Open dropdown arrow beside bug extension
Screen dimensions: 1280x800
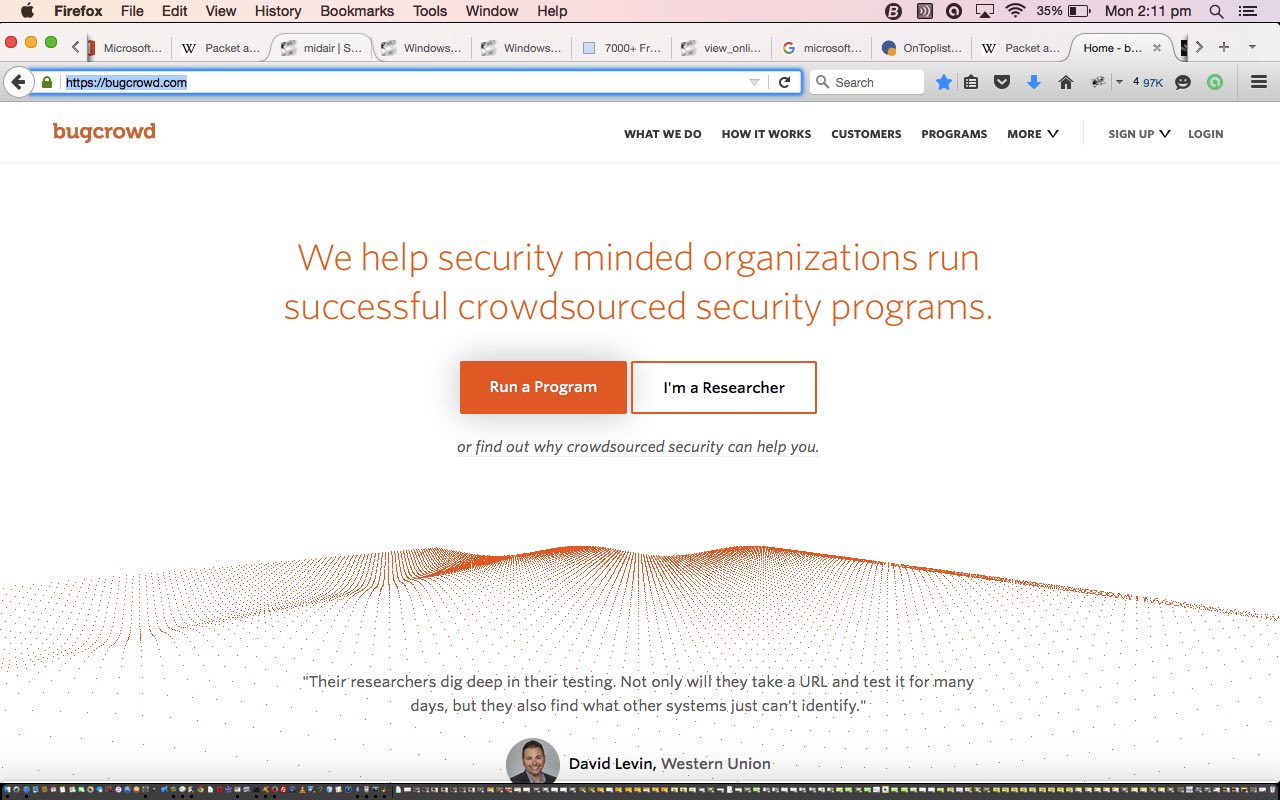[1119, 82]
